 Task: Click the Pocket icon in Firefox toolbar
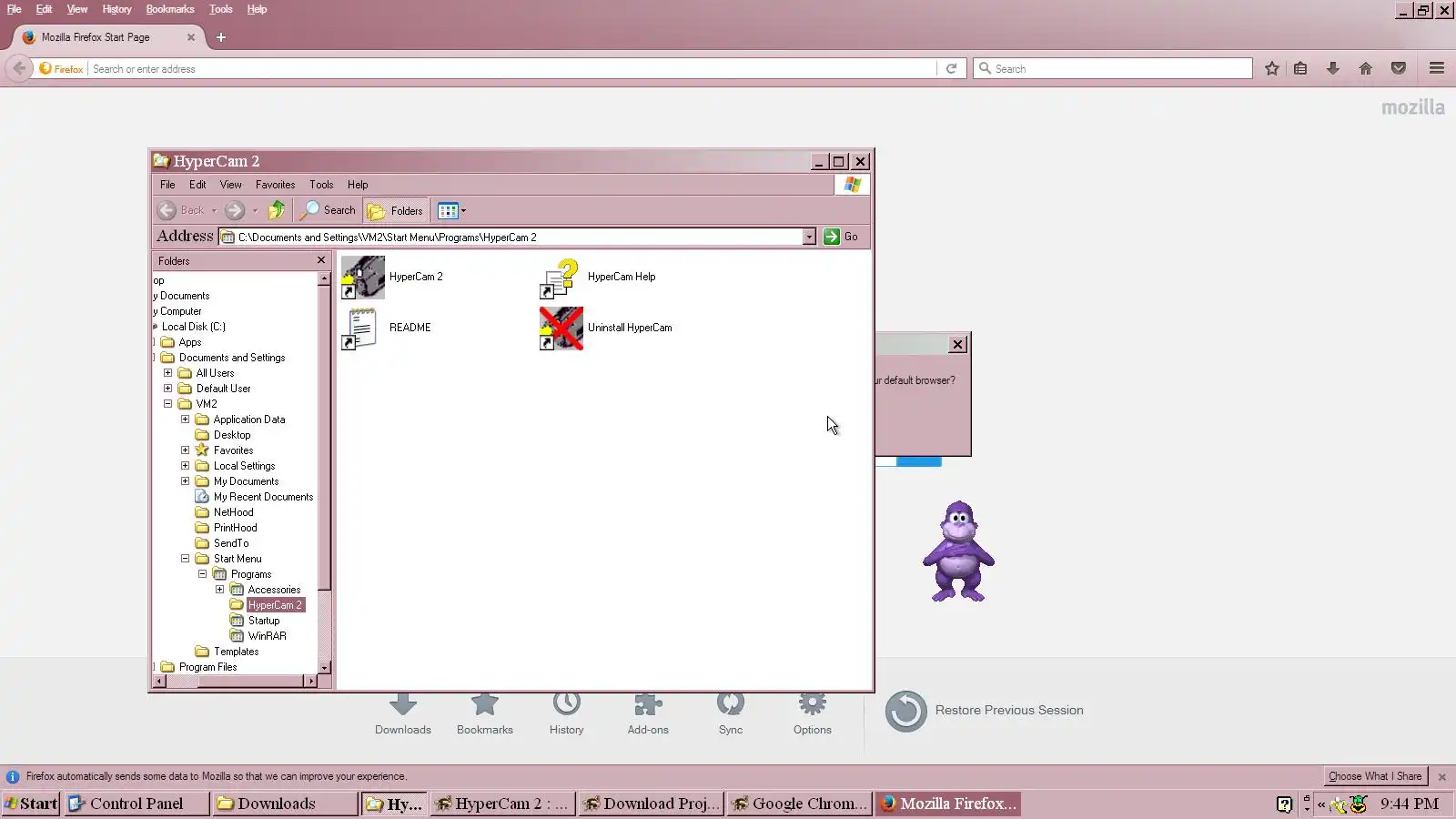1399,68
